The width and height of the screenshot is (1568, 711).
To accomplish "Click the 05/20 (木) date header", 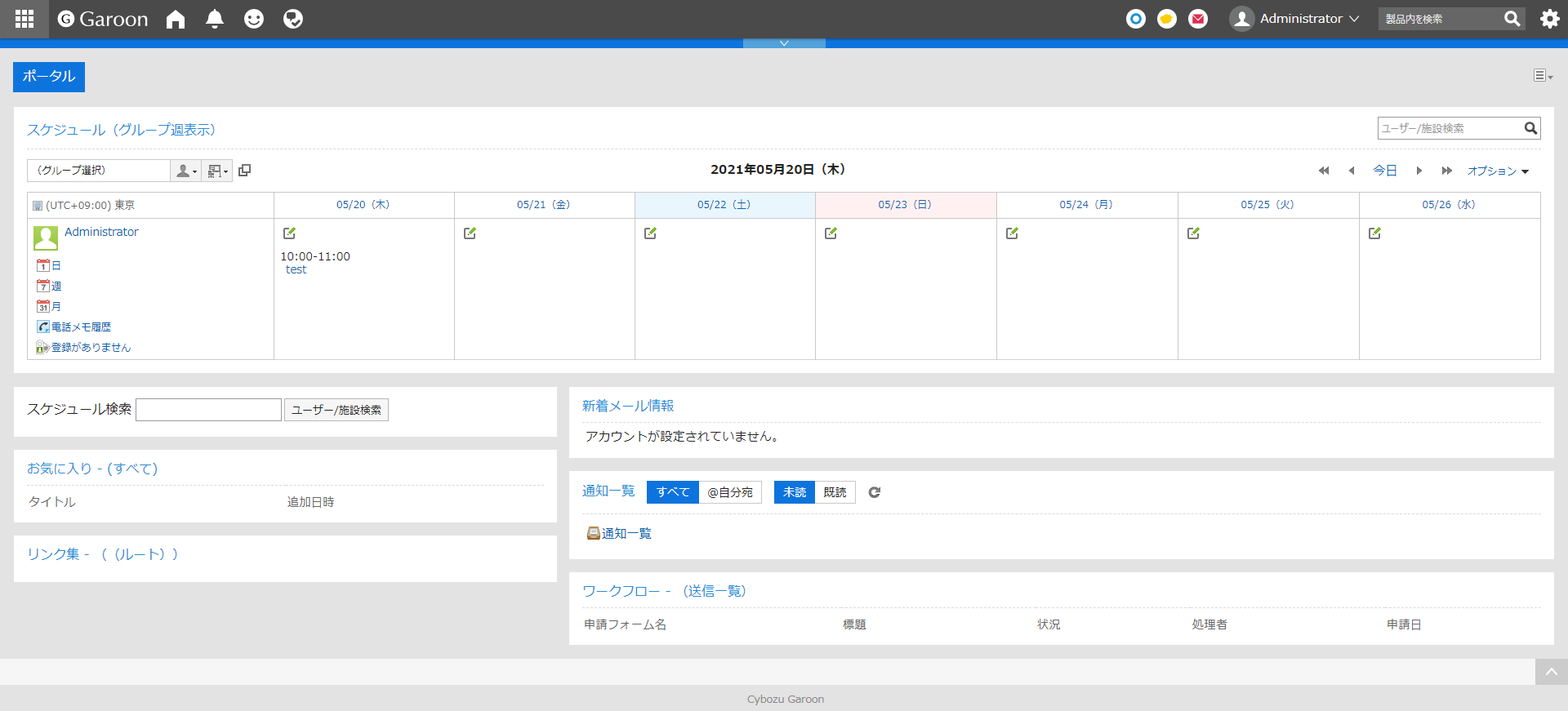I will 363,205.
